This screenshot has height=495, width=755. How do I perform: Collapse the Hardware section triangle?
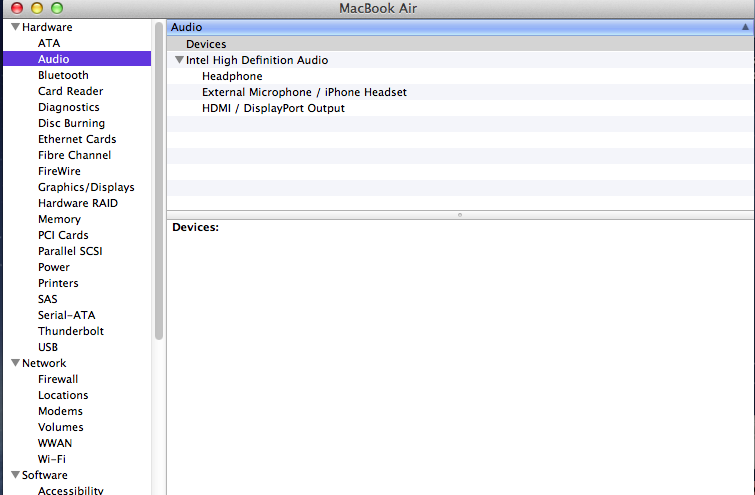click(15, 27)
